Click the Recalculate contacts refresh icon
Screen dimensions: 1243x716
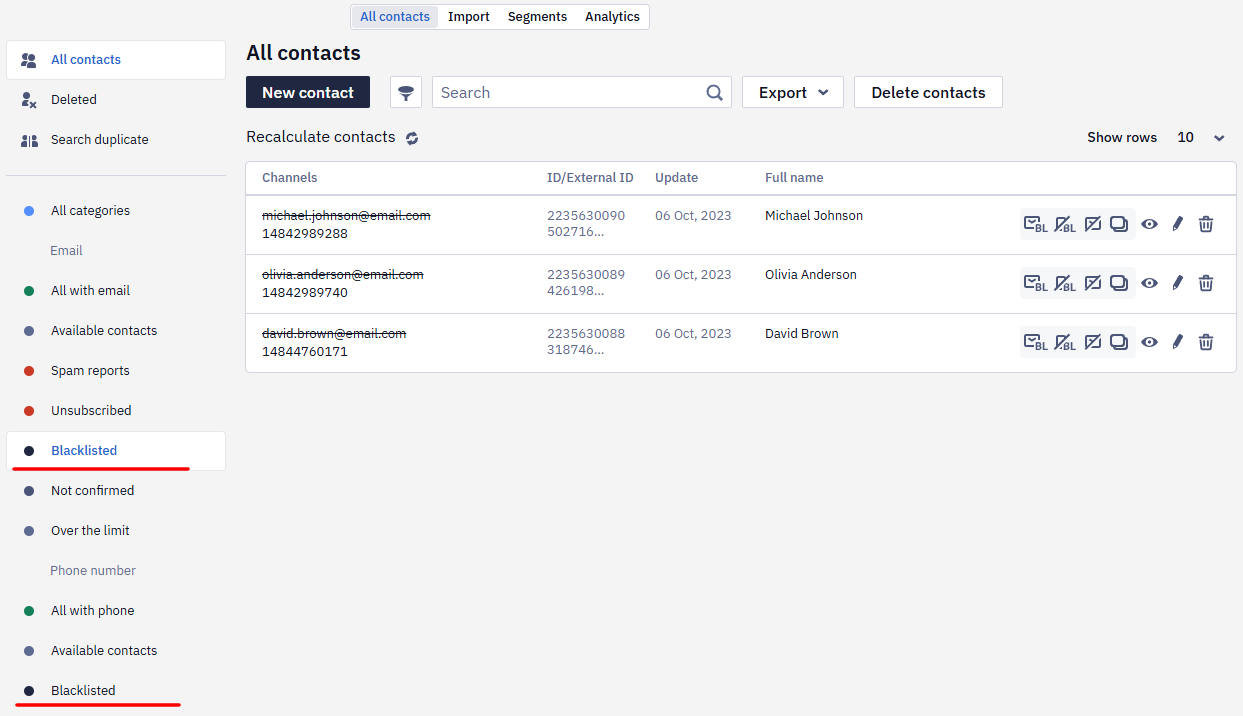click(x=412, y=138)
